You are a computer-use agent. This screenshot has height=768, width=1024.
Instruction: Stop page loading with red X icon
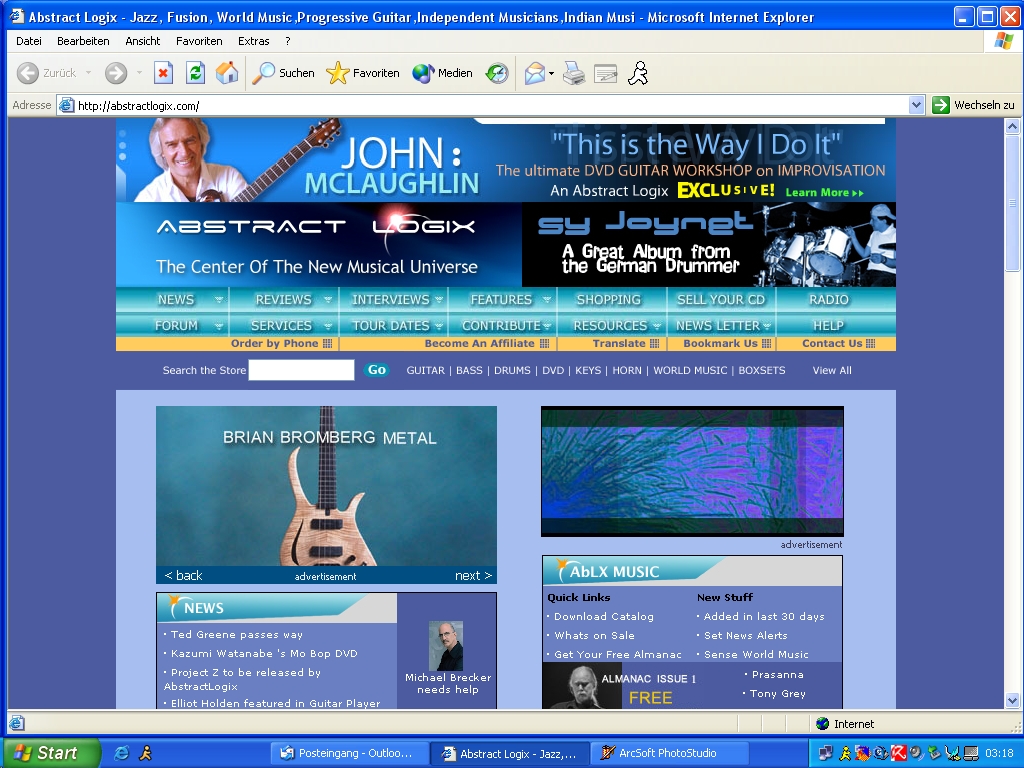[x=163, y=73]
